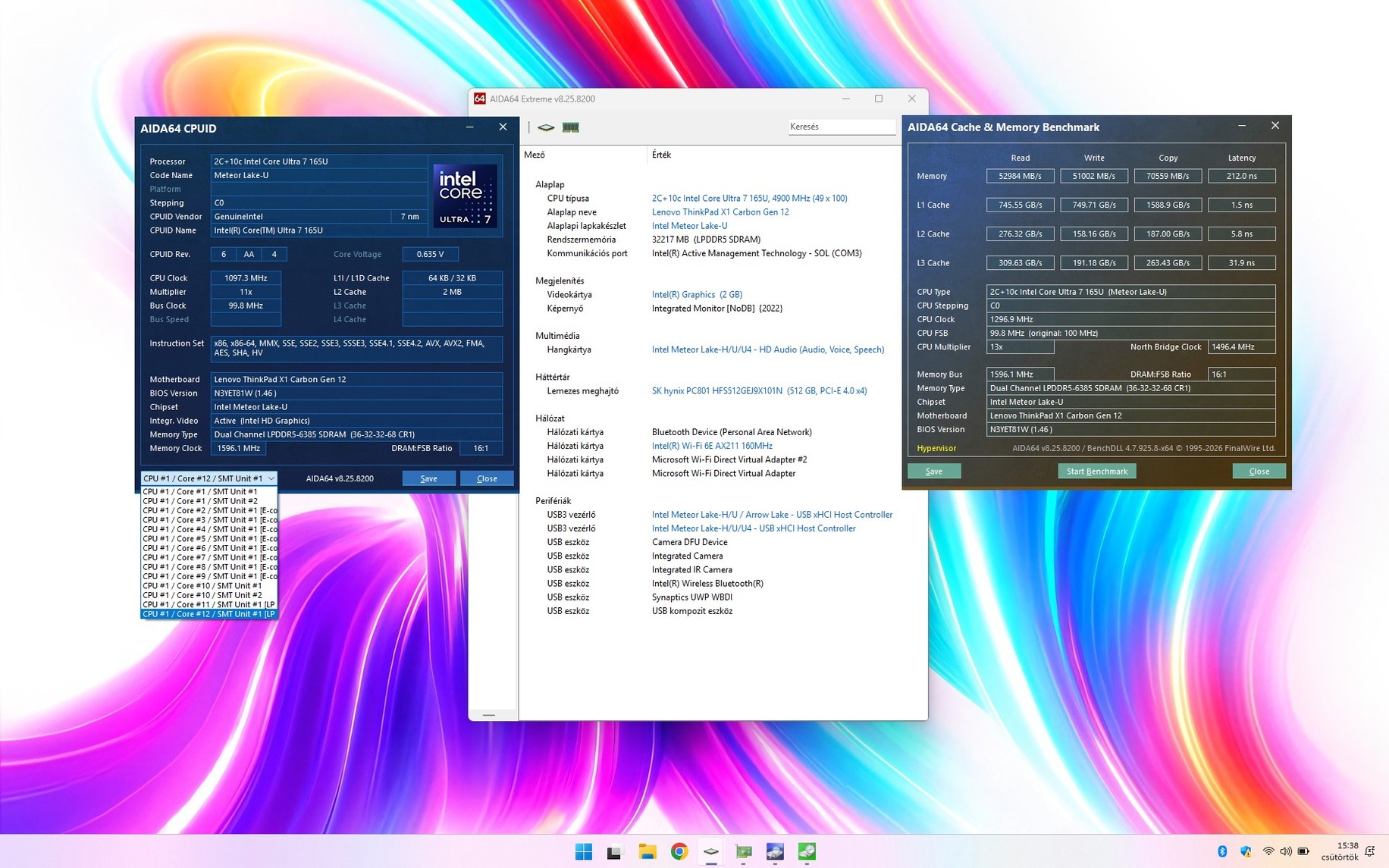Image resolution: width=1389 pixels, height=868 pixels.
Task: Click the Memory Latency value 212.0 ns
Action: pos(1241,176)
